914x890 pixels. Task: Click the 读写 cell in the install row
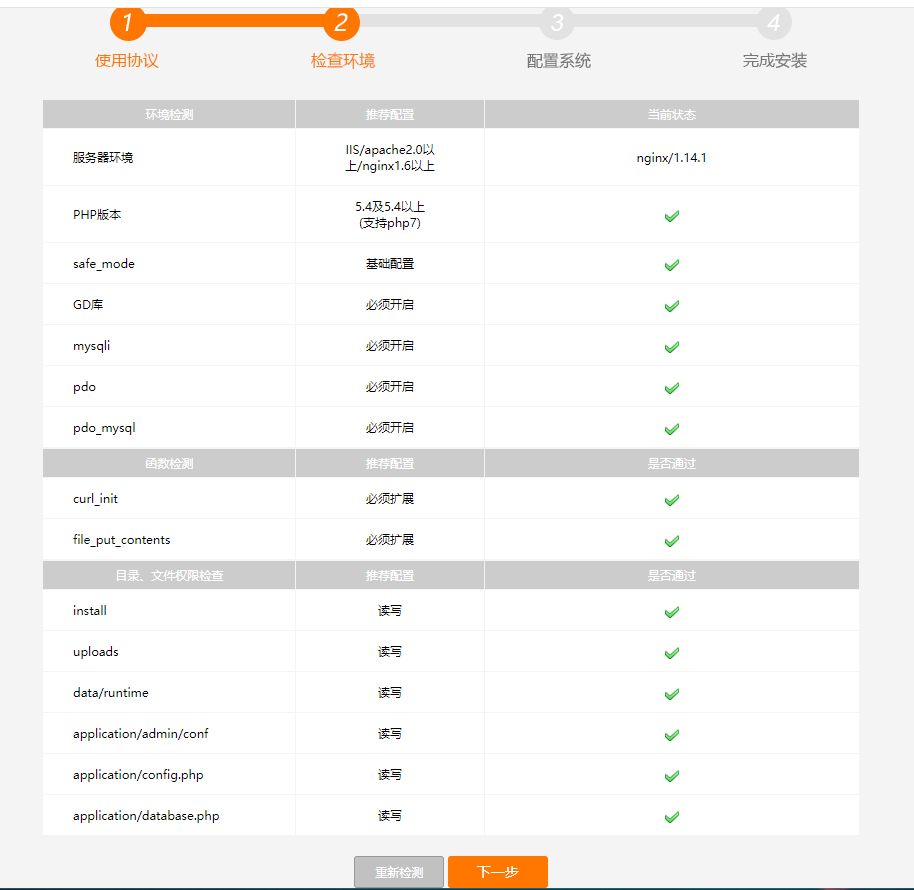point(390,610)
